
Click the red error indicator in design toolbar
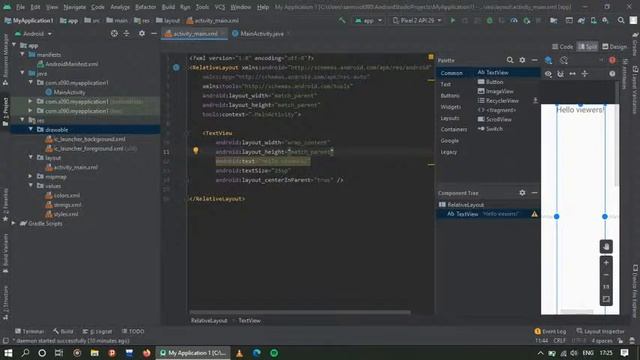point(612,60)
